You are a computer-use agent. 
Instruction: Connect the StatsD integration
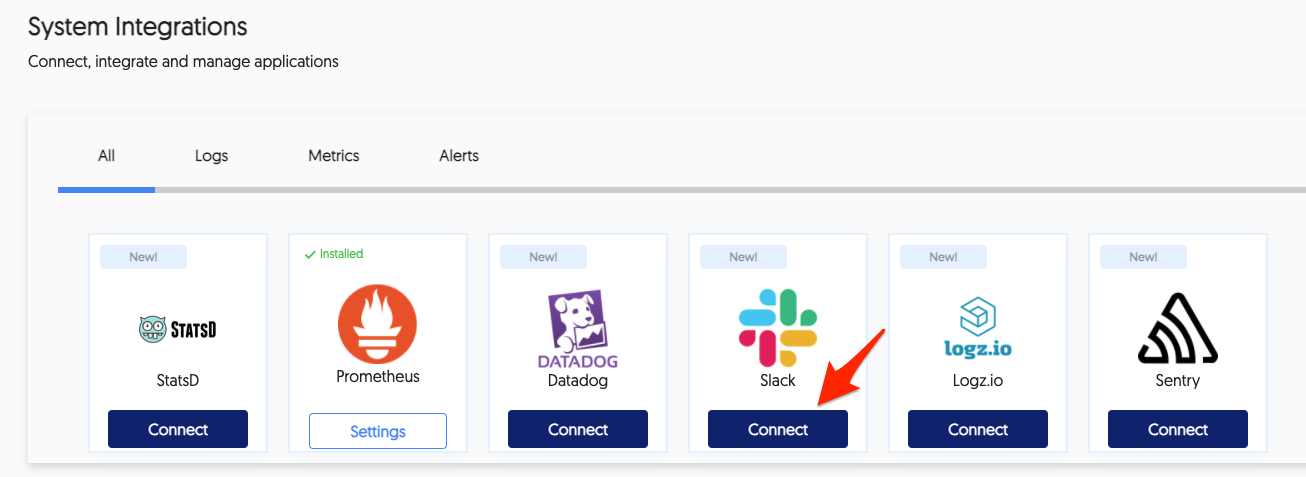click(178, 429)
